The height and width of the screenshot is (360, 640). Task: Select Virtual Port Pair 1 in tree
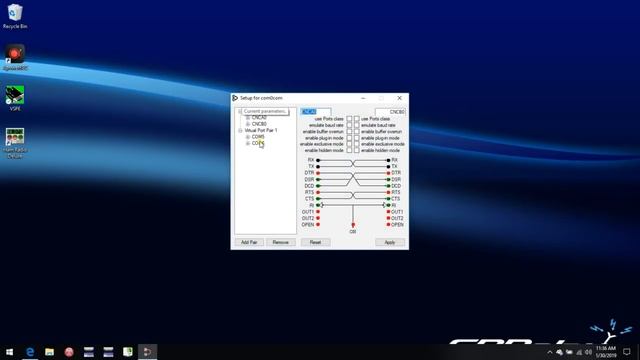pos(261,130)
